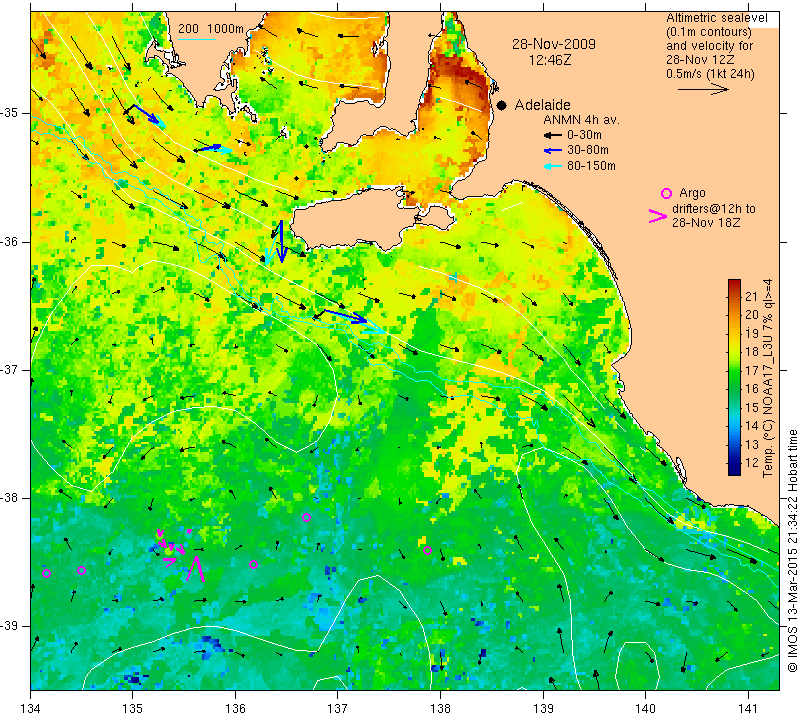This screenshot has height=720, width=800.
Task: Click the 'drifters@12h to' text
Action: [x=714, y=209]
